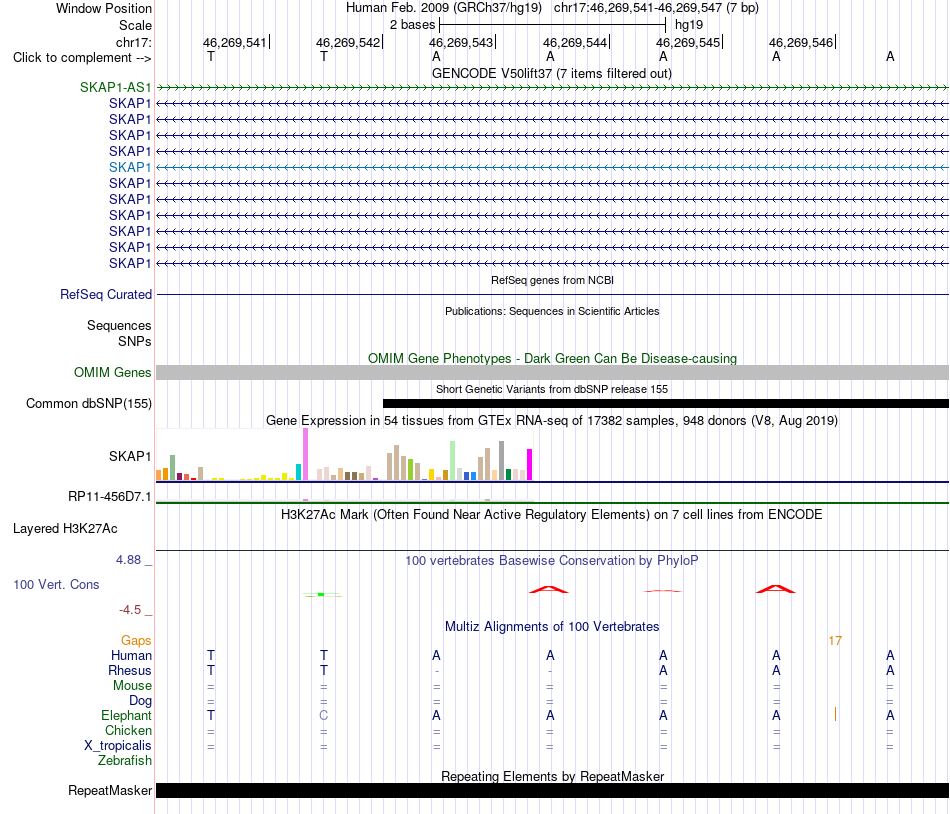The width and height of the screenshot is (950, 814).
Task: Click the SNPs track label
Action: [135, 341]
